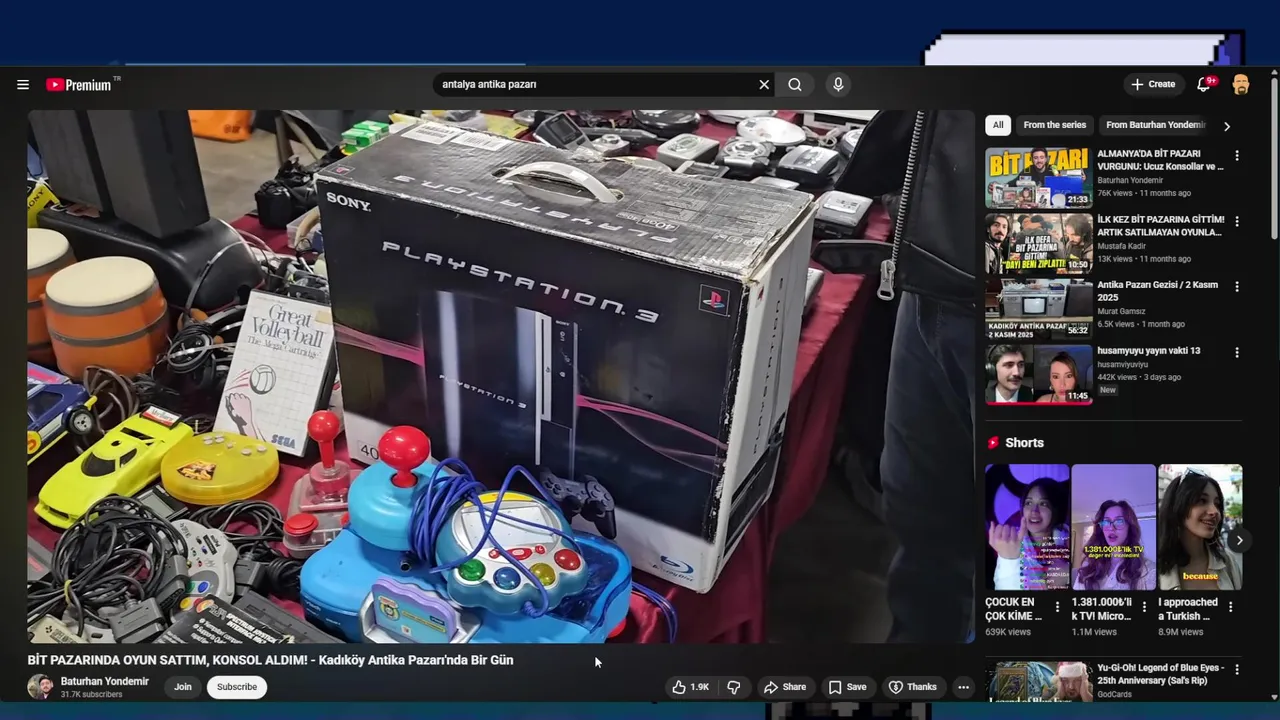
Task: Open Antika Pazarı Gezisi video title
Action: 1157,291
